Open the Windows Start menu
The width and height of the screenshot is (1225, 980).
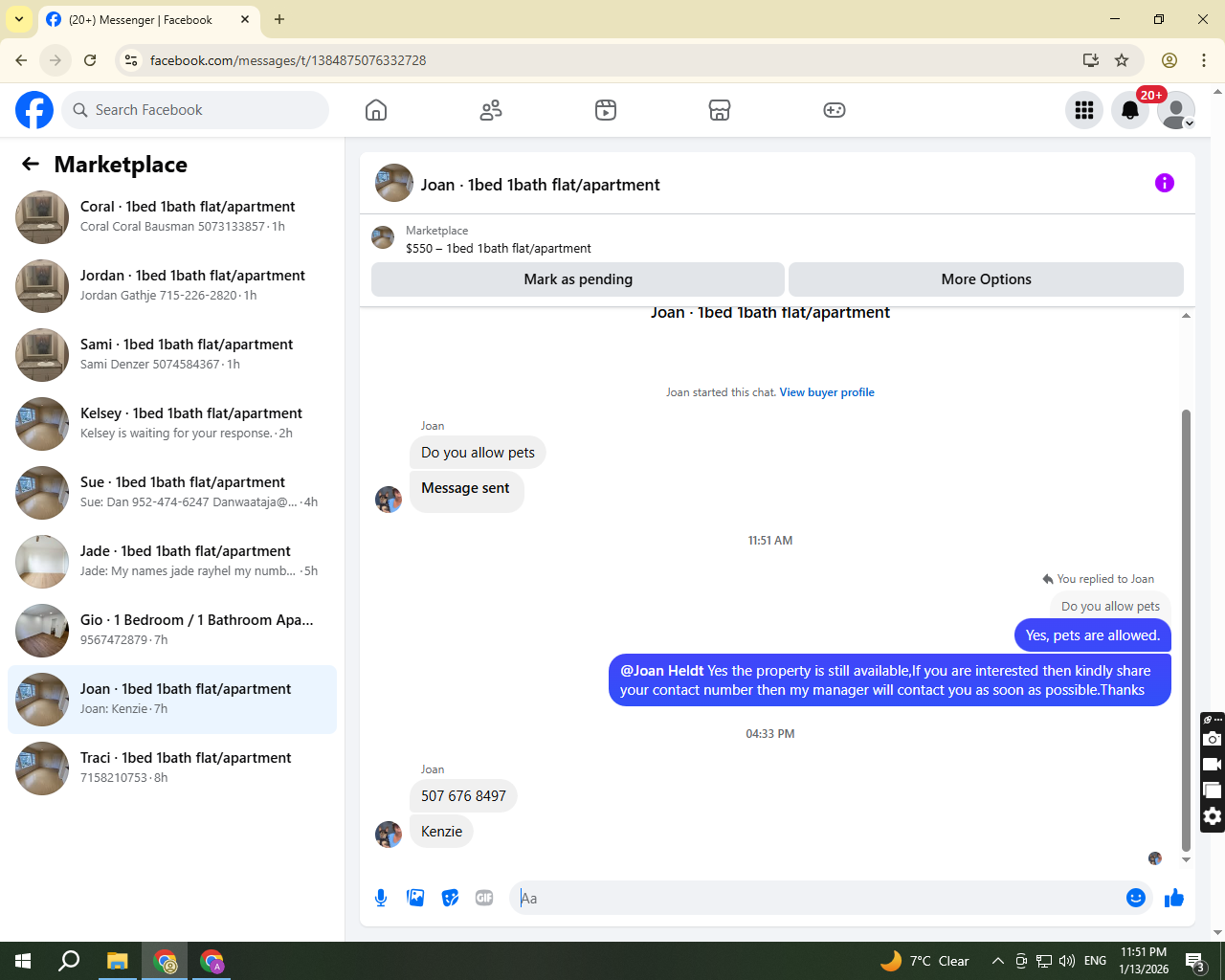pos(23,961)
